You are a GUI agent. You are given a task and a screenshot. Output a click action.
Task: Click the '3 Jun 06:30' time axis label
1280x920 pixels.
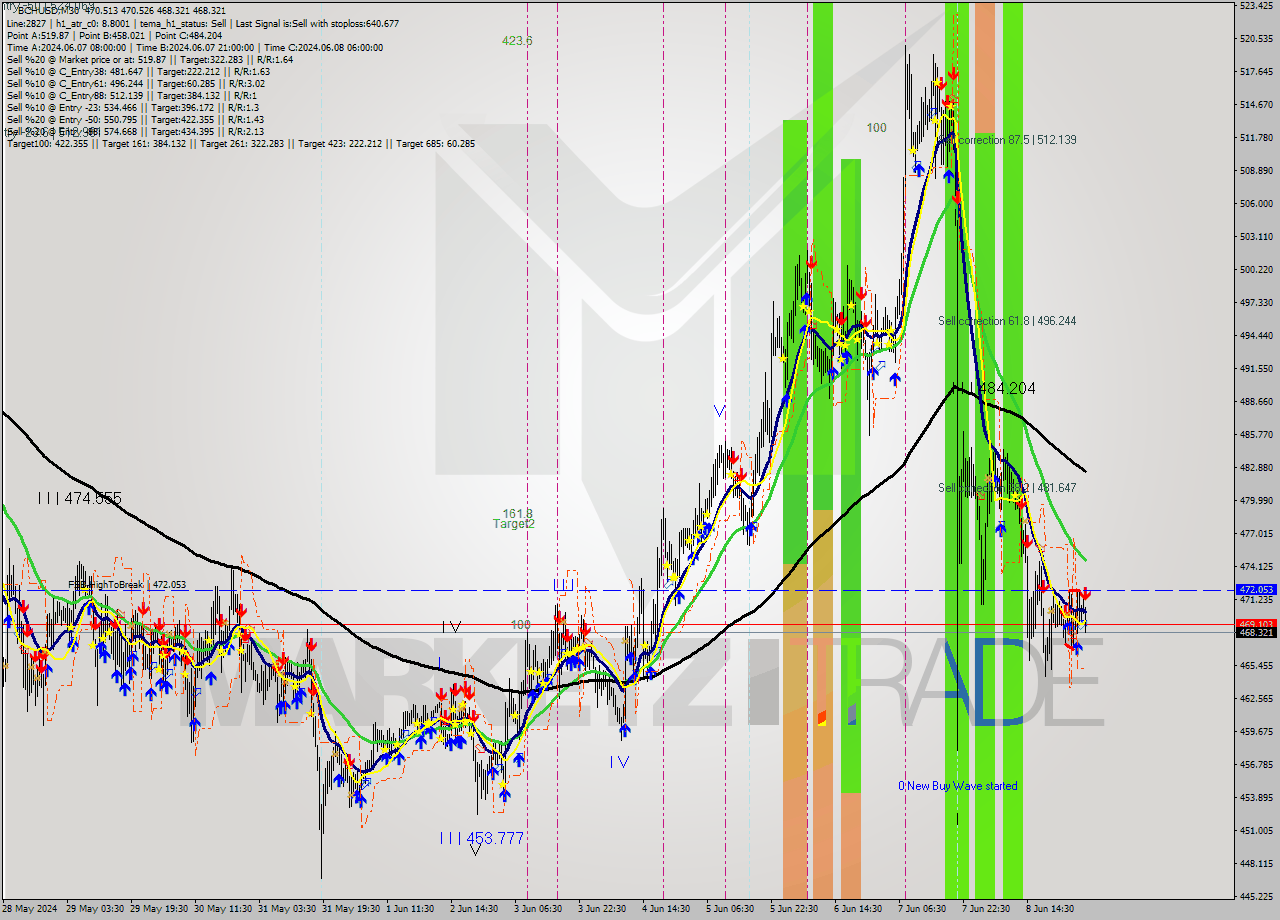coord(539,909)
